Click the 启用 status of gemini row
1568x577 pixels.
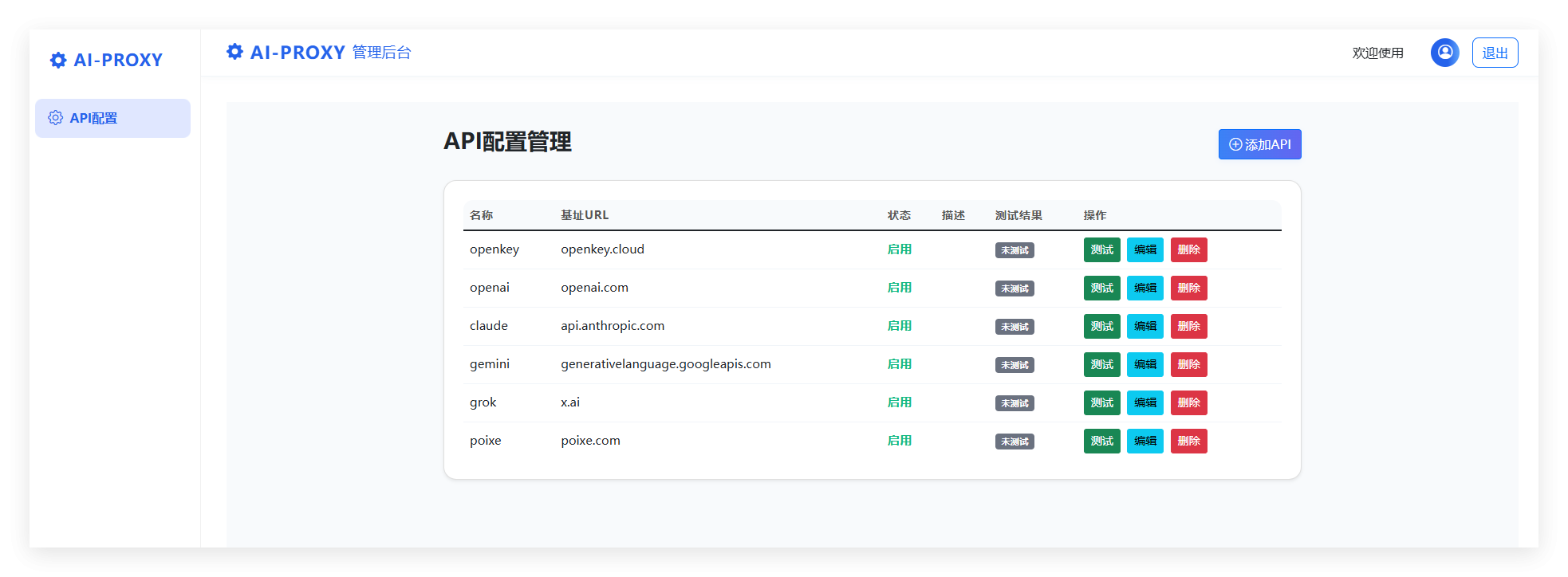(900, 364)
